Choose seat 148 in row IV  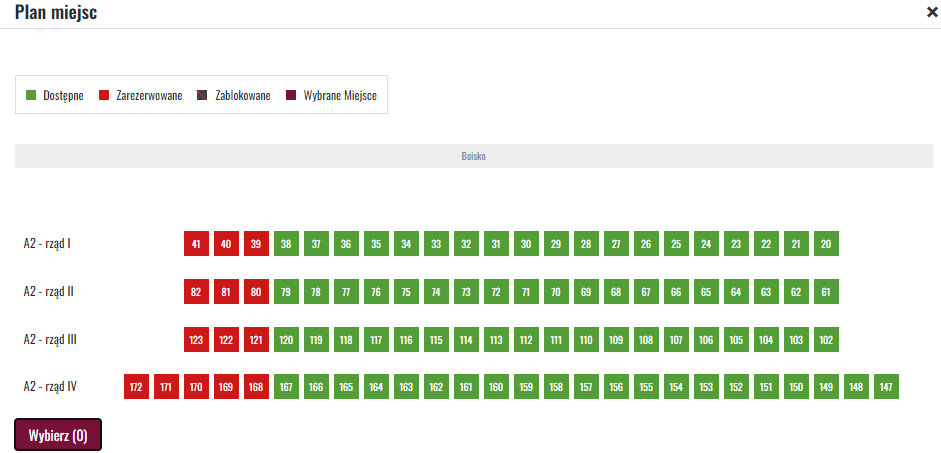click(856, 386)
